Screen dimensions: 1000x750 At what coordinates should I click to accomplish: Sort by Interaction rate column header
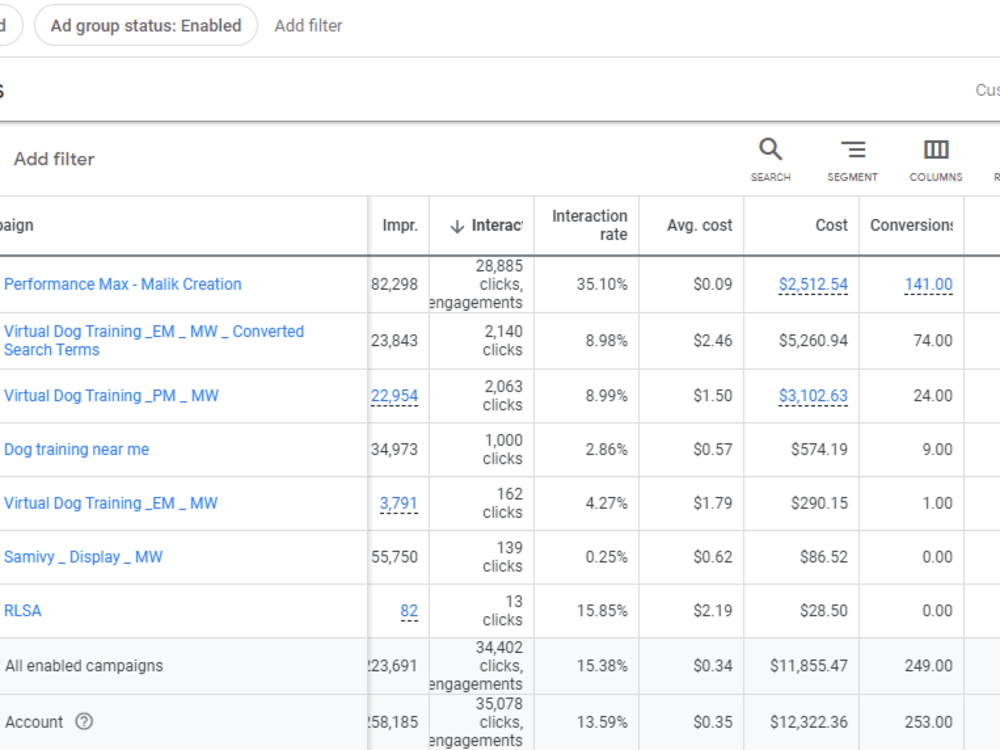point(589,225)
